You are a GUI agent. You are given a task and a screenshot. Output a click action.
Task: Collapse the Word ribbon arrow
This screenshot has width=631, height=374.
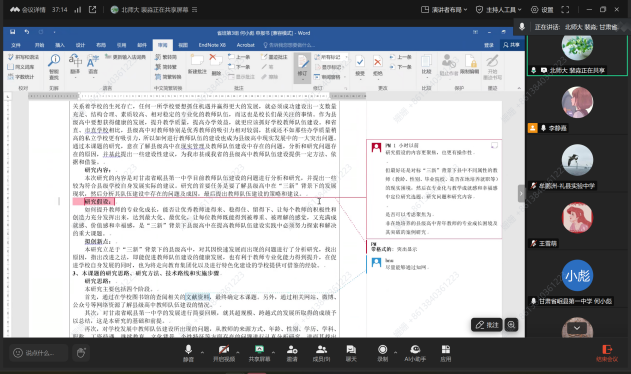tap(519, 88)
